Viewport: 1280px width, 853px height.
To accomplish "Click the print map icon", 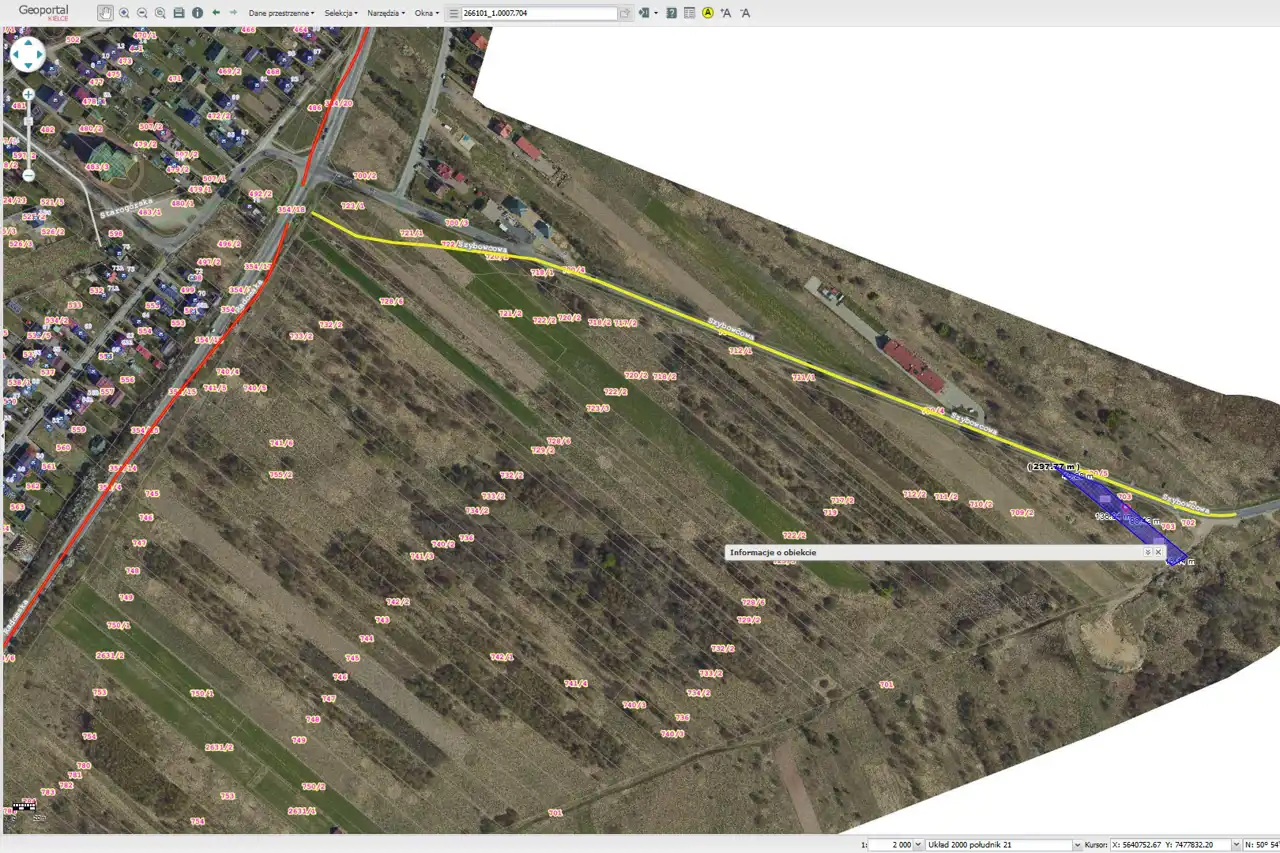I will point(179,13).
